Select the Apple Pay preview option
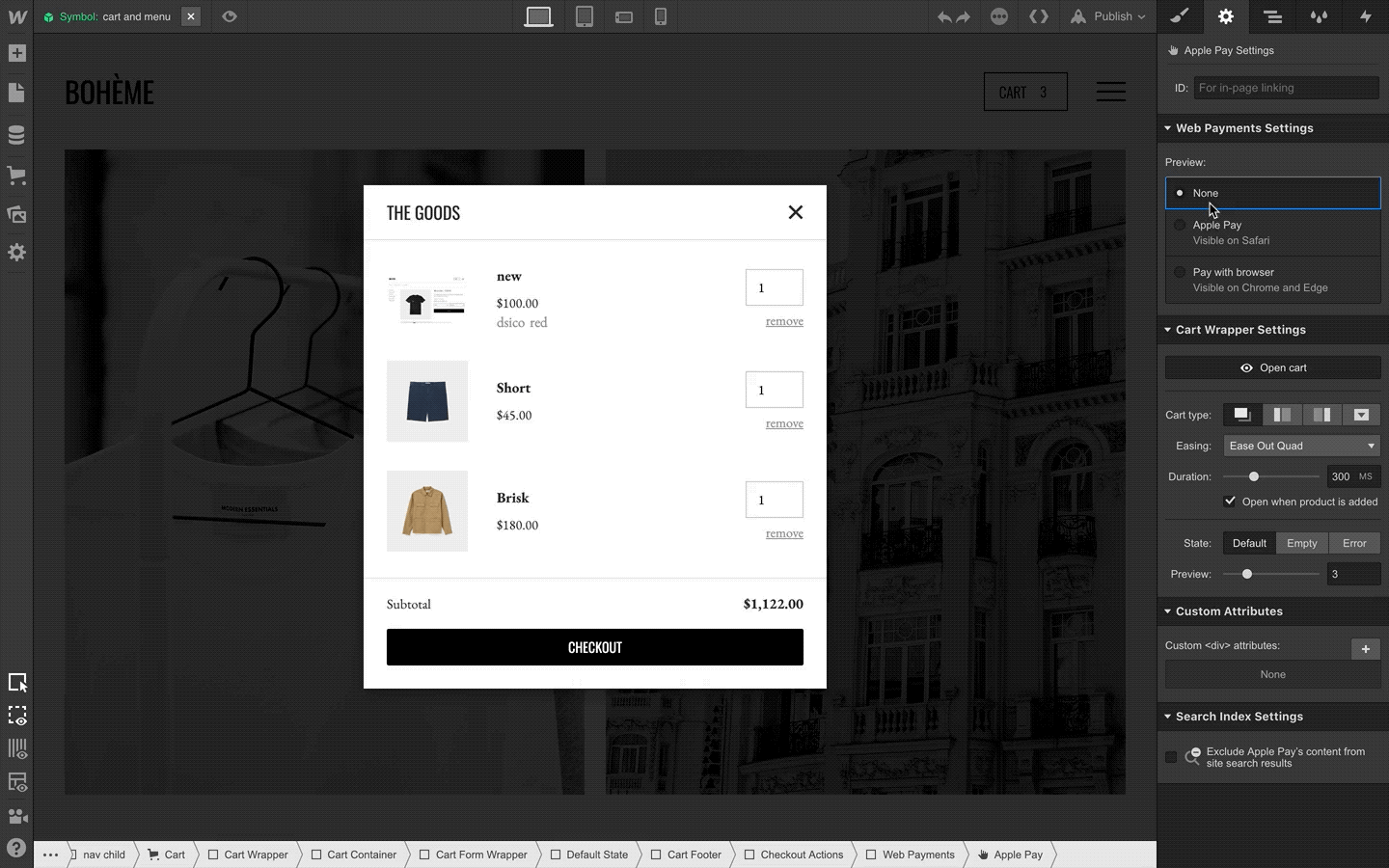The image size is (1389, 868). [1273, 232]
